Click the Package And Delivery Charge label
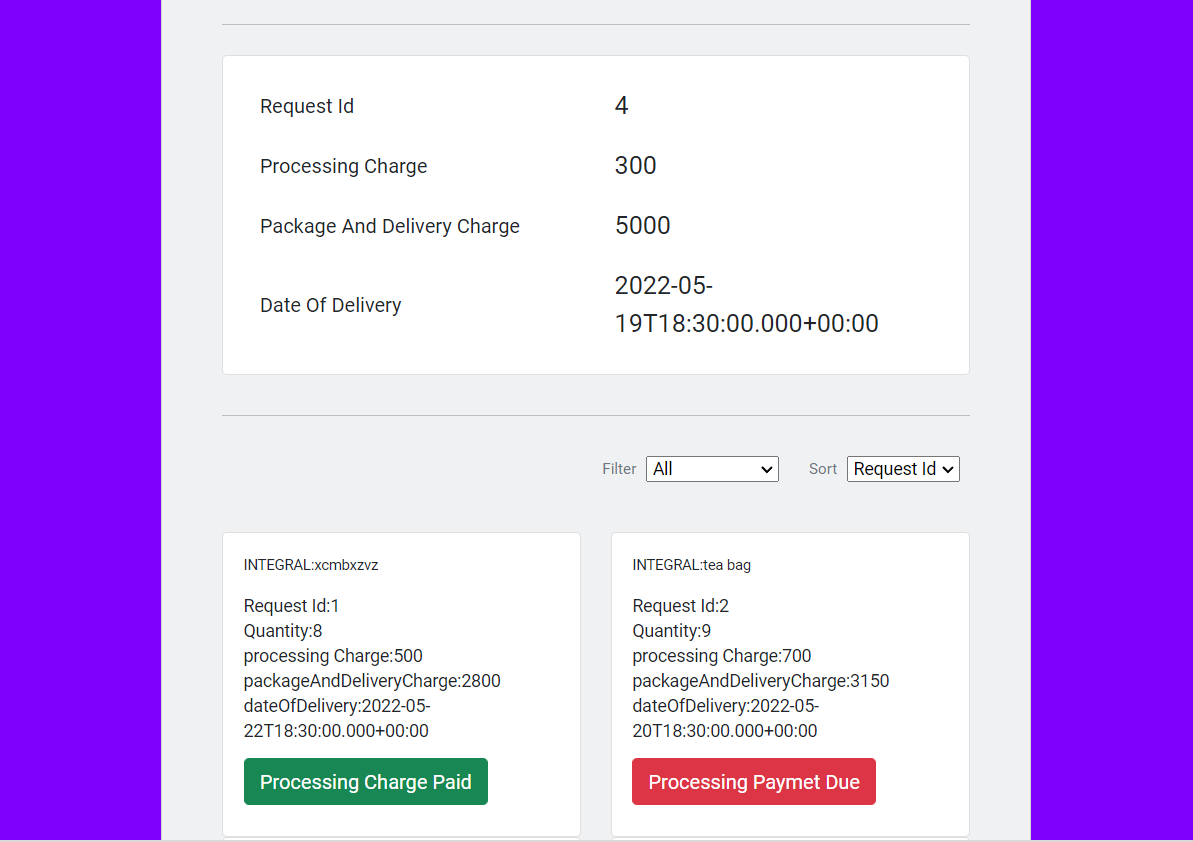This screenshot has width=1193, height=842. coord(390,226)
